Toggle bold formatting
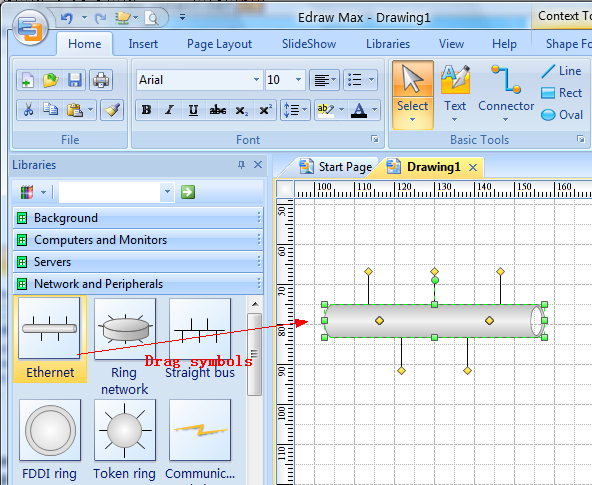 (146, 110)
